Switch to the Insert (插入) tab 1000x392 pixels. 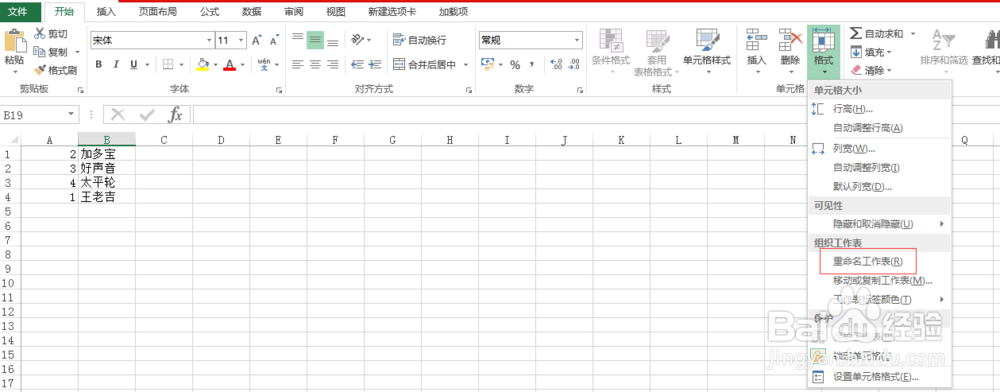click(x=107, y=11)
